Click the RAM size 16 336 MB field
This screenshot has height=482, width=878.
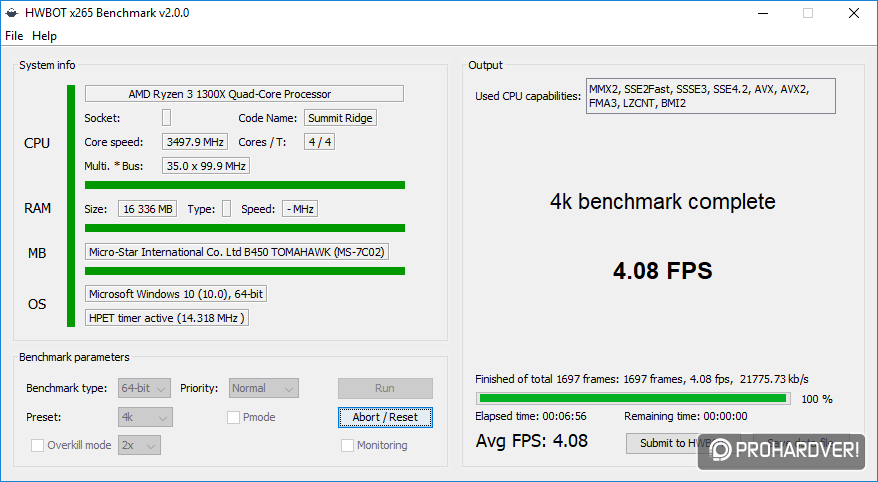point(147,209)
